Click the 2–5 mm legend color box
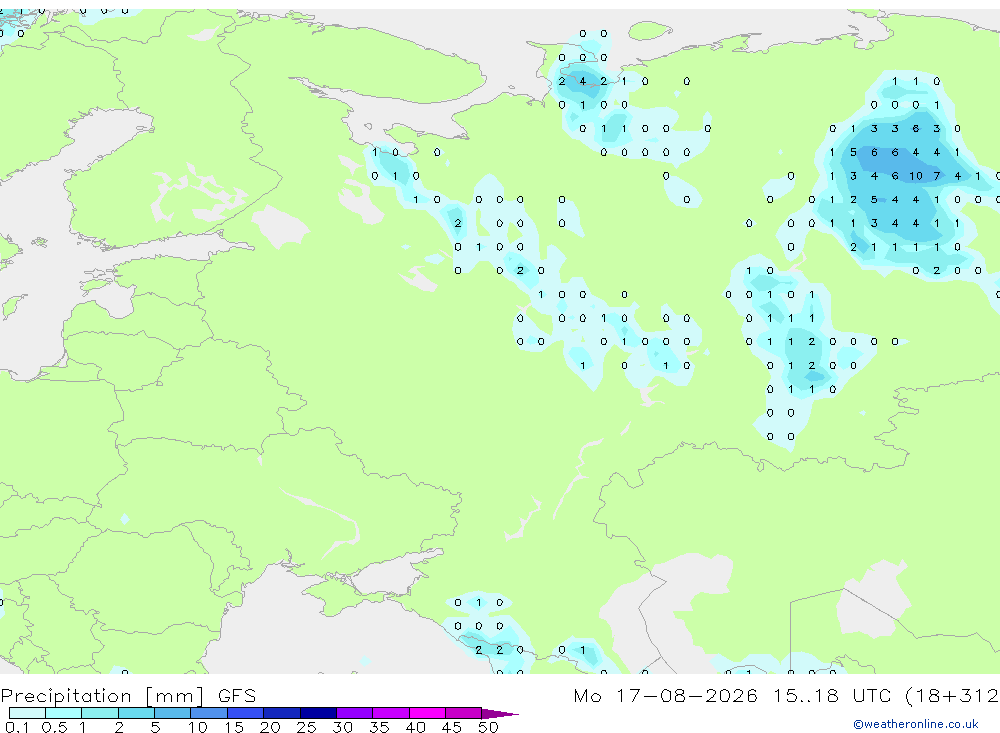1000x733 pixels. click(x=136, y=713)
